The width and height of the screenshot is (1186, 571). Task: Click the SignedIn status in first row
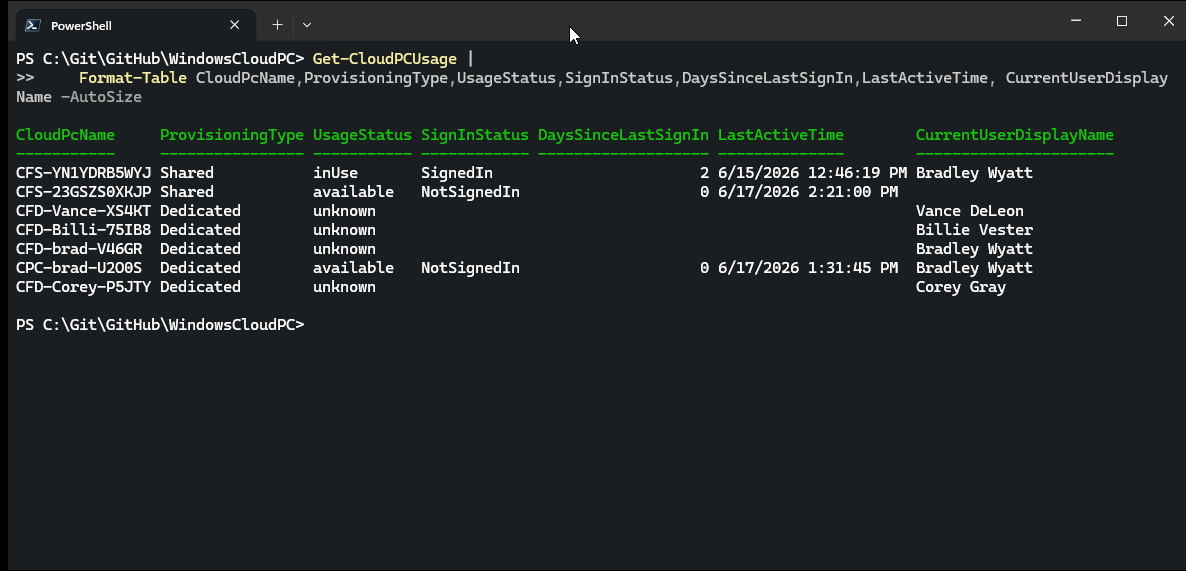click(x=457, y=173)
